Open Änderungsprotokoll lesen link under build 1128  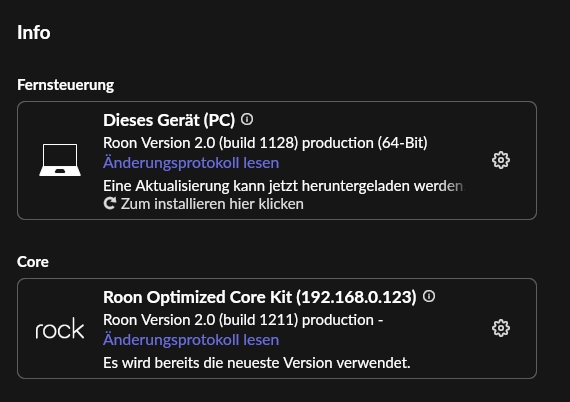click(x=191, y=163)
